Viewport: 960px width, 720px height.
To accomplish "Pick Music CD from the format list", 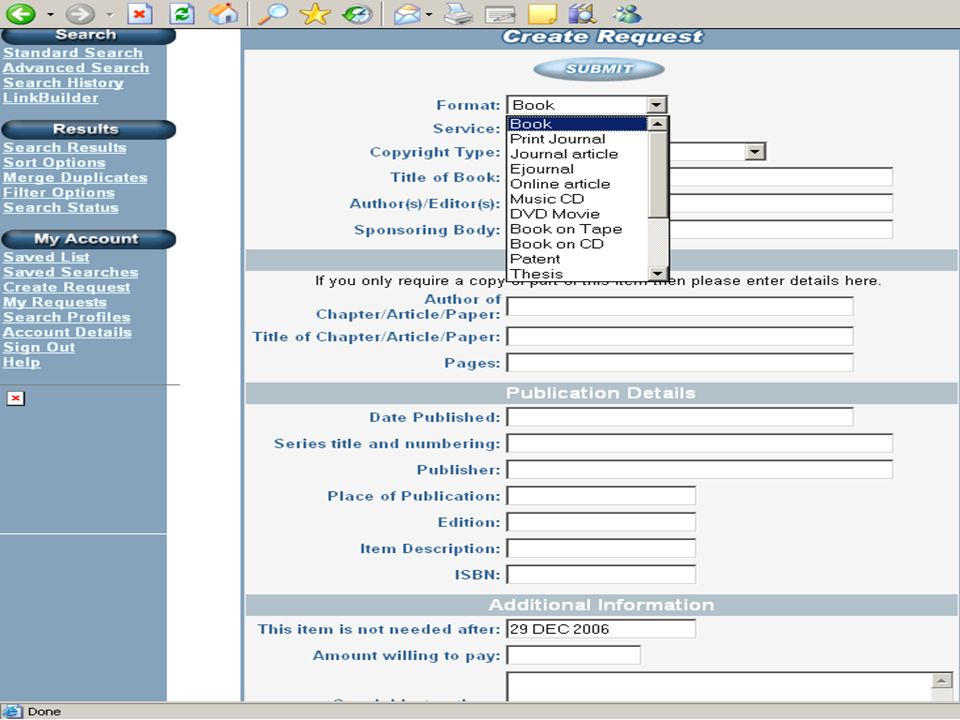I will pyautogui.click(x=577, y=199).
